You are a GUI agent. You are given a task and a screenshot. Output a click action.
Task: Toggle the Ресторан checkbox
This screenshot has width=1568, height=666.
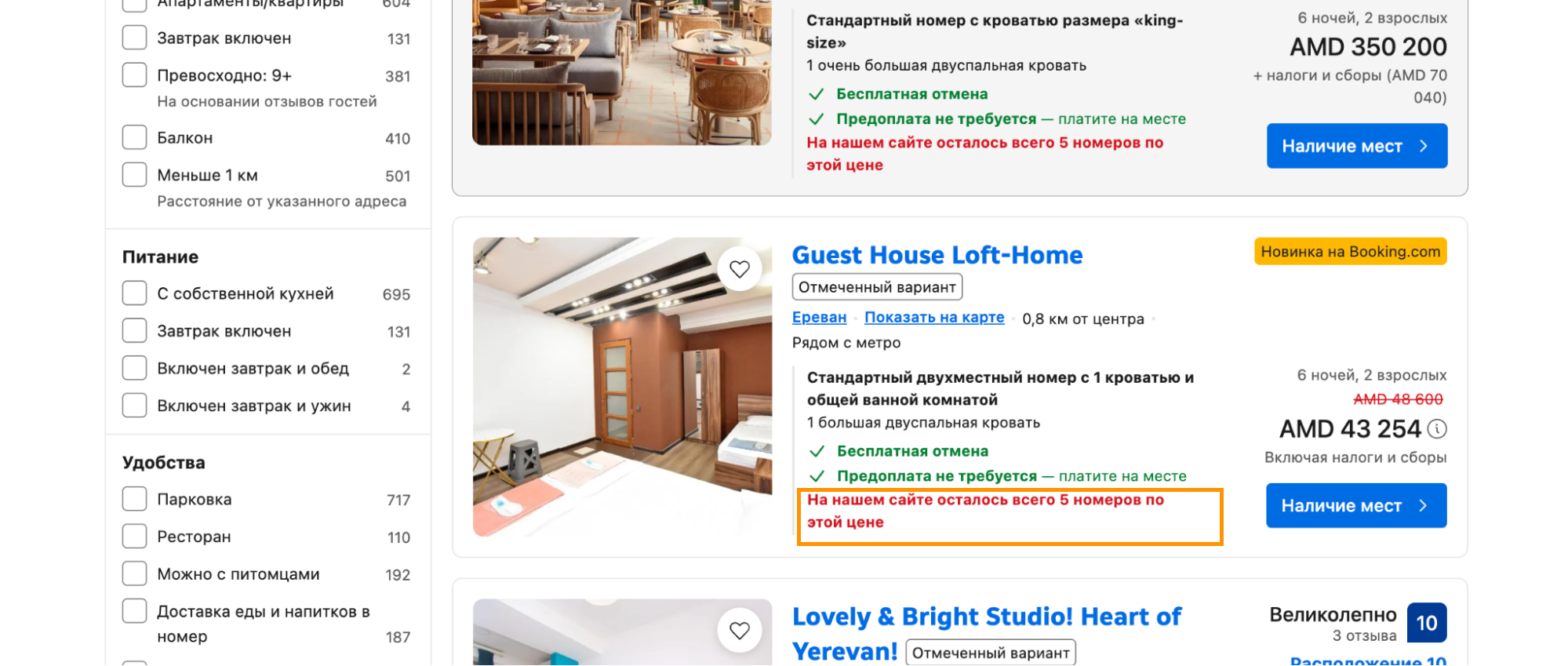click(135, 537)
